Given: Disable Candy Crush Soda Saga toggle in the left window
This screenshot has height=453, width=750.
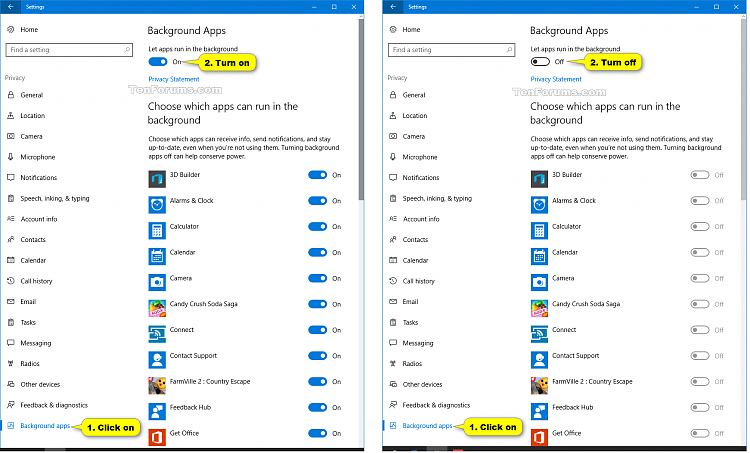Looking at the screenshot, I should click(318, 304).
